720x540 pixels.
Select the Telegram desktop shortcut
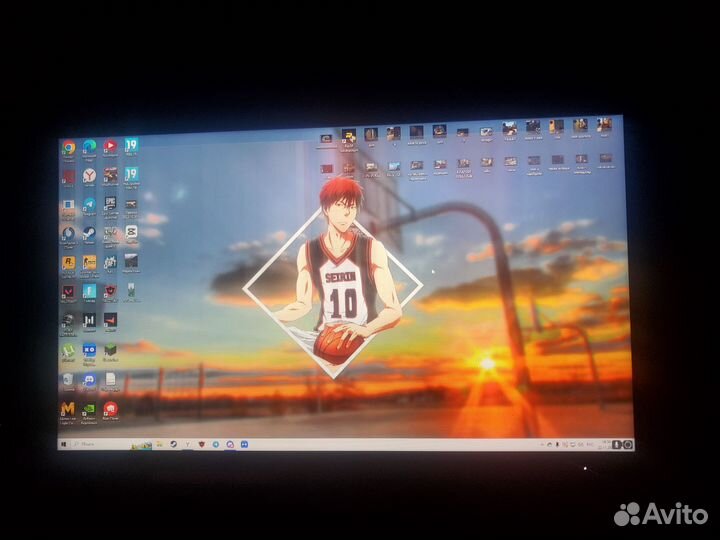coord(89,205)
